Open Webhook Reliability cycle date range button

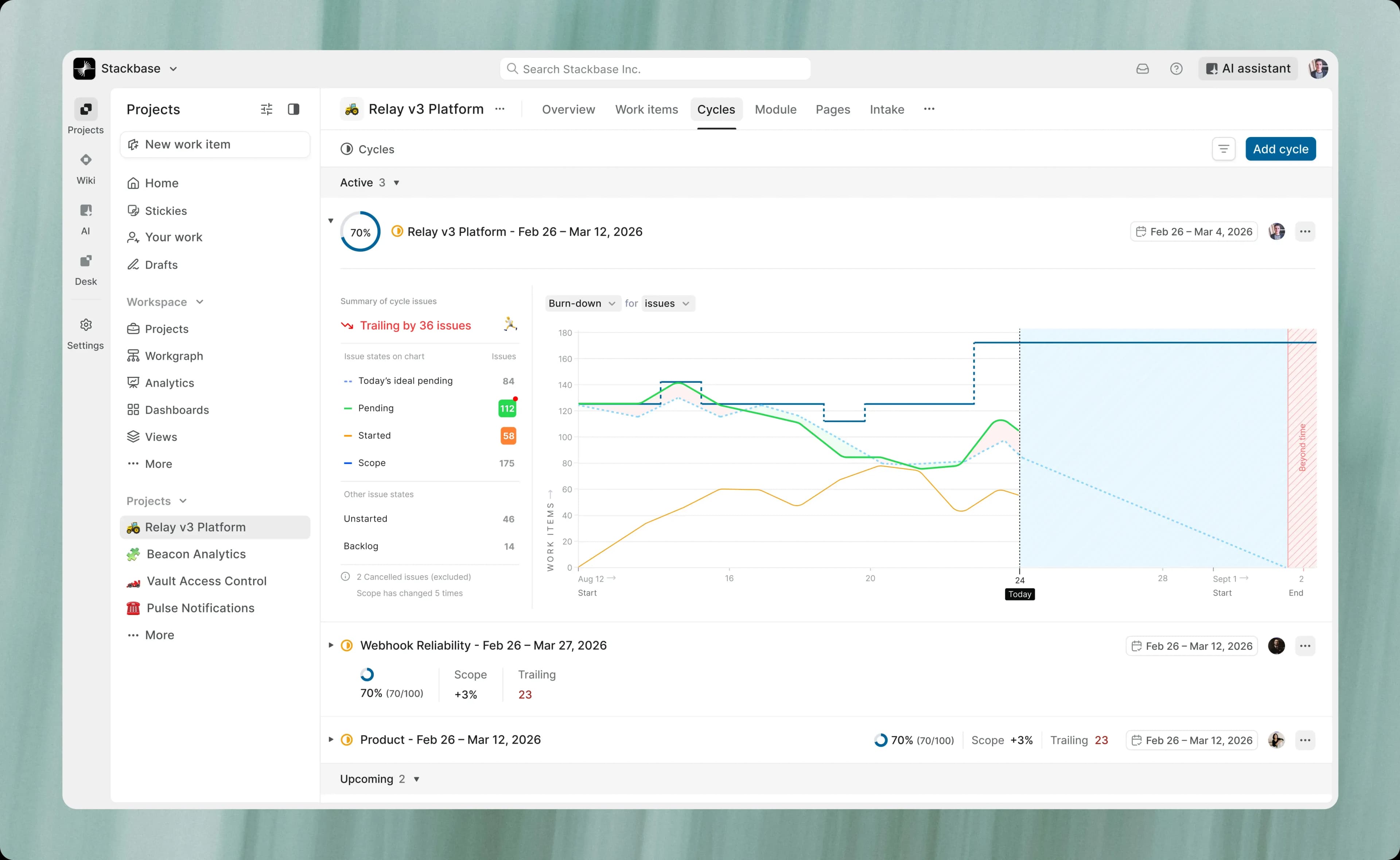click(1191, 646)
